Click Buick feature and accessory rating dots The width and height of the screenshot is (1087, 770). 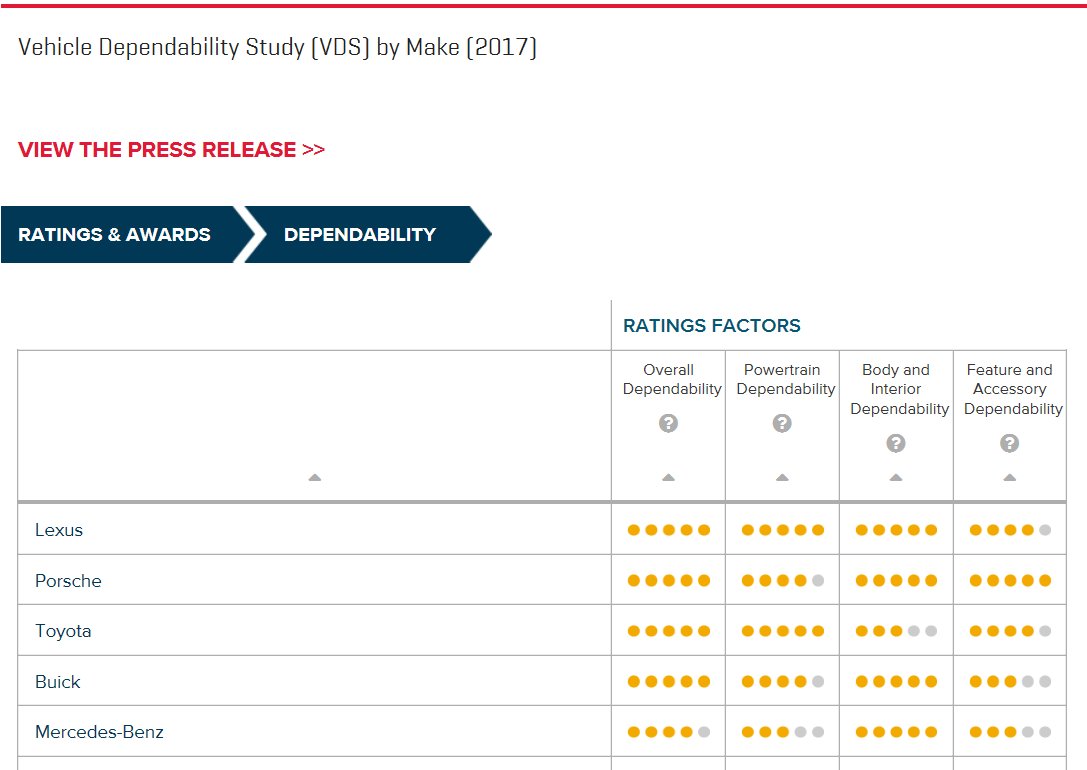1010,682
